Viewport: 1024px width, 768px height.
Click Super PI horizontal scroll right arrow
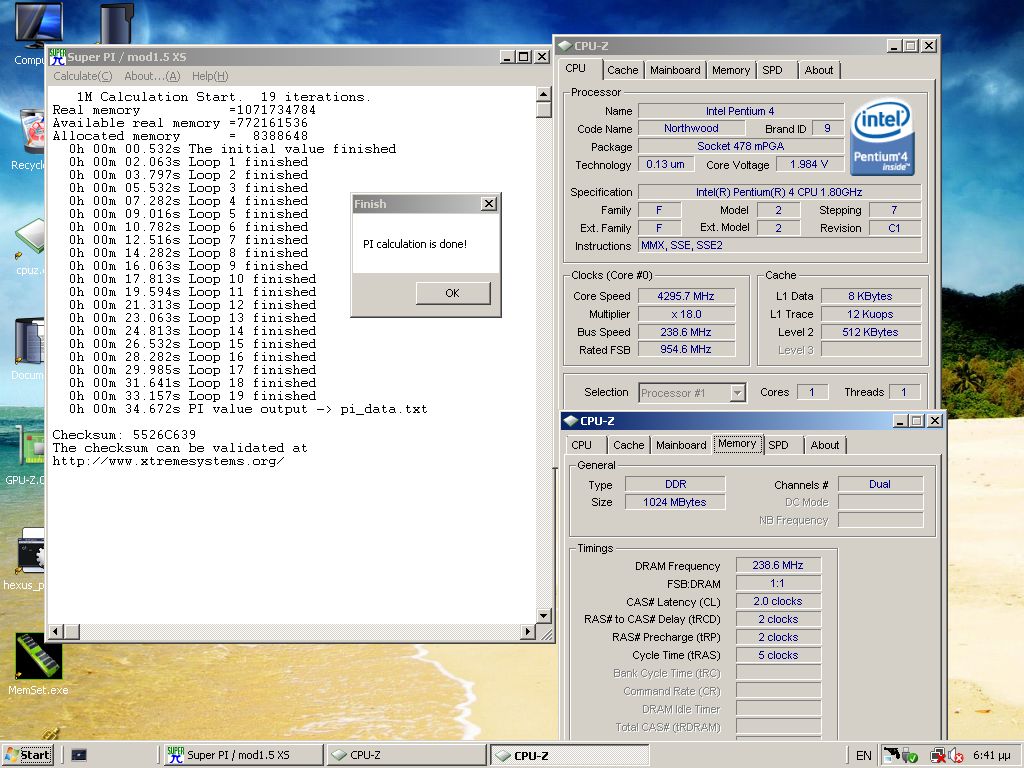pyautogui.click(x=528, y=632)
